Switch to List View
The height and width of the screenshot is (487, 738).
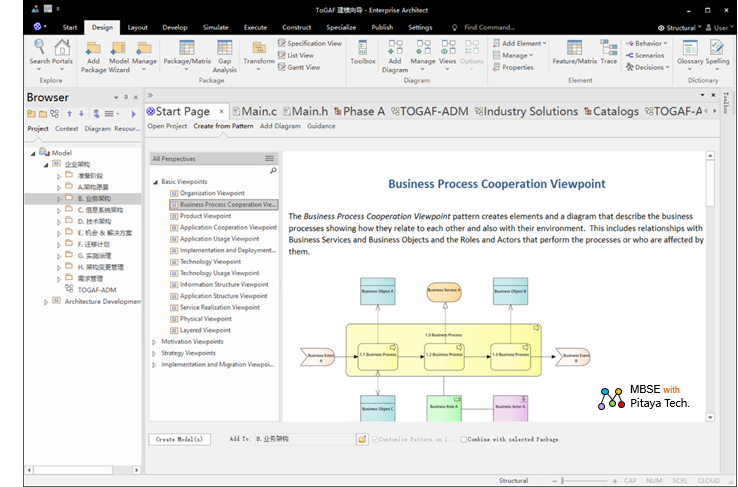(296, 55)
